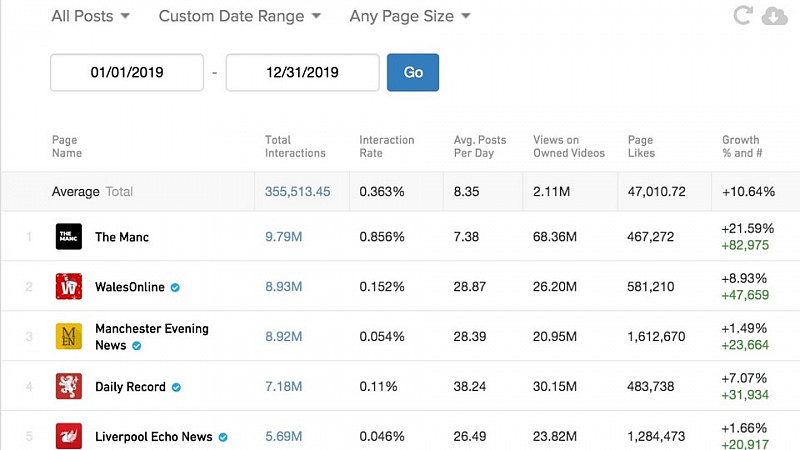Viewport: 800px width, 450px height.
Task: Select The Manc page likes 467,272
Action: [651, 237]
